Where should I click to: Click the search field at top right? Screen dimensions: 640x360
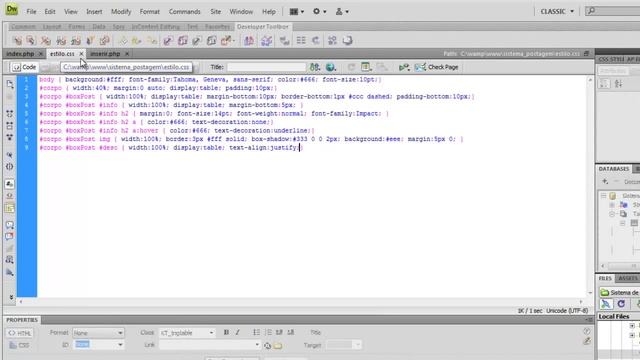pyautogui.click(x=613, y=11)
